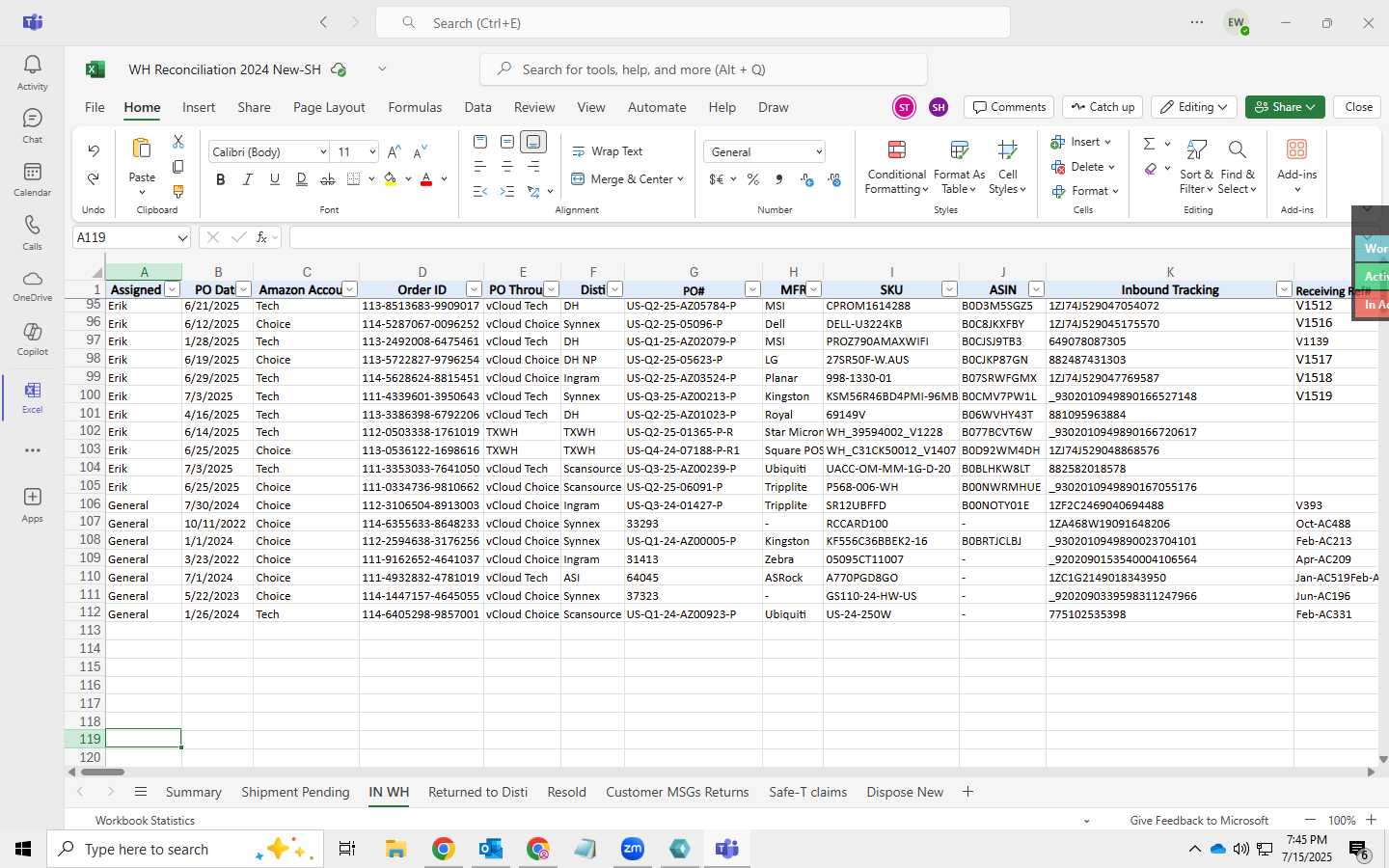Click the fill color yellow swatch
This screenshot has height=868, width=1389.
point(391,179)
